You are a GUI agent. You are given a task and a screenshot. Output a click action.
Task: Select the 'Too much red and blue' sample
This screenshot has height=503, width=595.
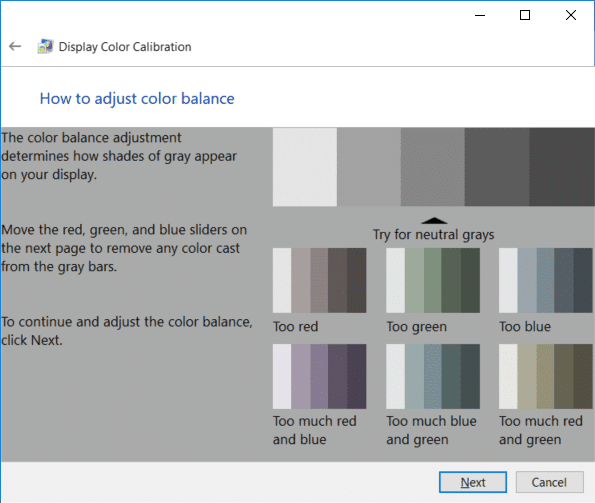[320, 376]
